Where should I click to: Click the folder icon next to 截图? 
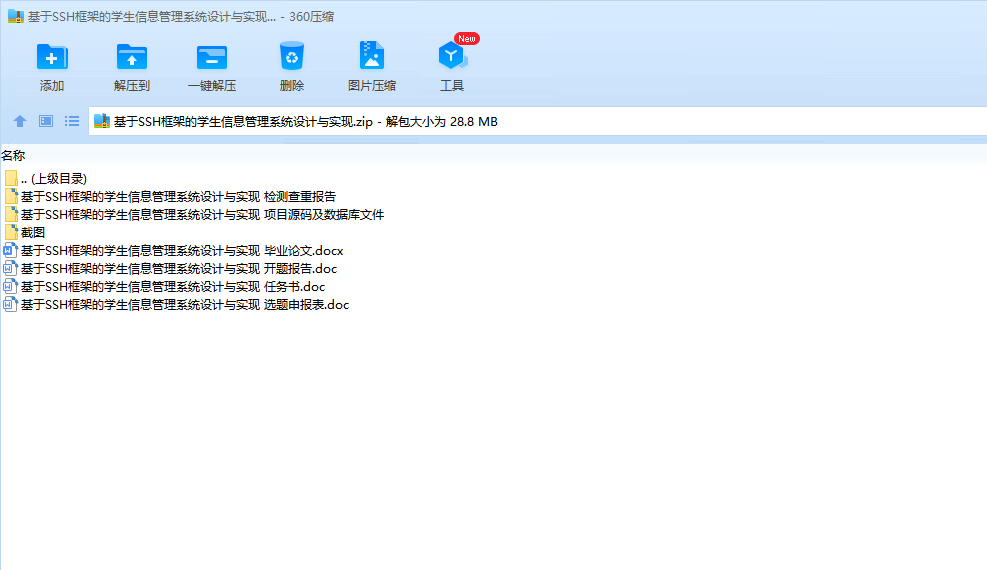click(11, 232)
